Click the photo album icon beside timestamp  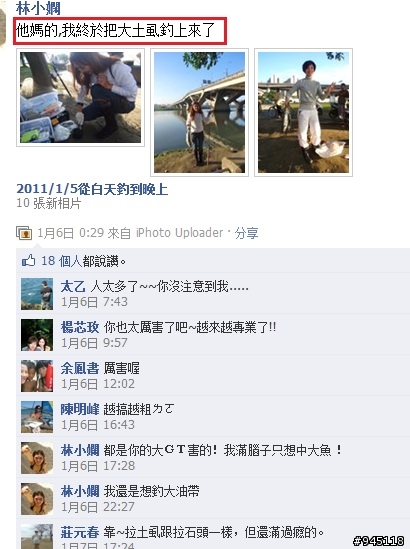[24, 233]
